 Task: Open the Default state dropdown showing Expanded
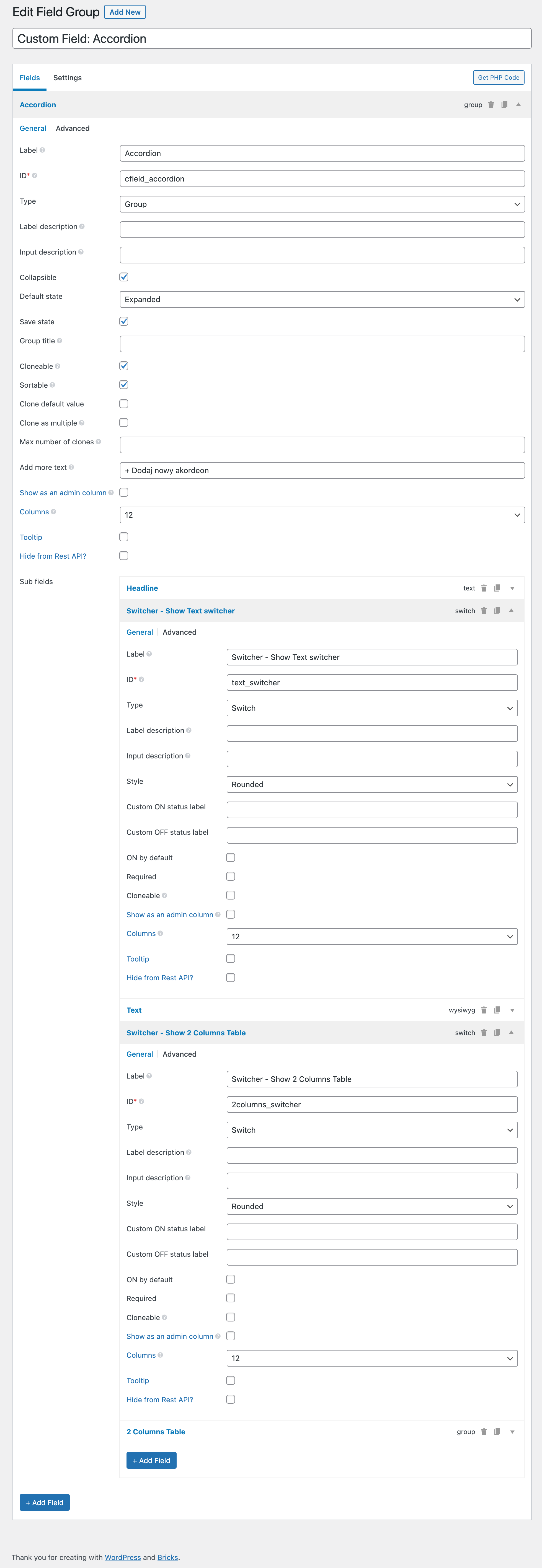(x=322, y=299)
